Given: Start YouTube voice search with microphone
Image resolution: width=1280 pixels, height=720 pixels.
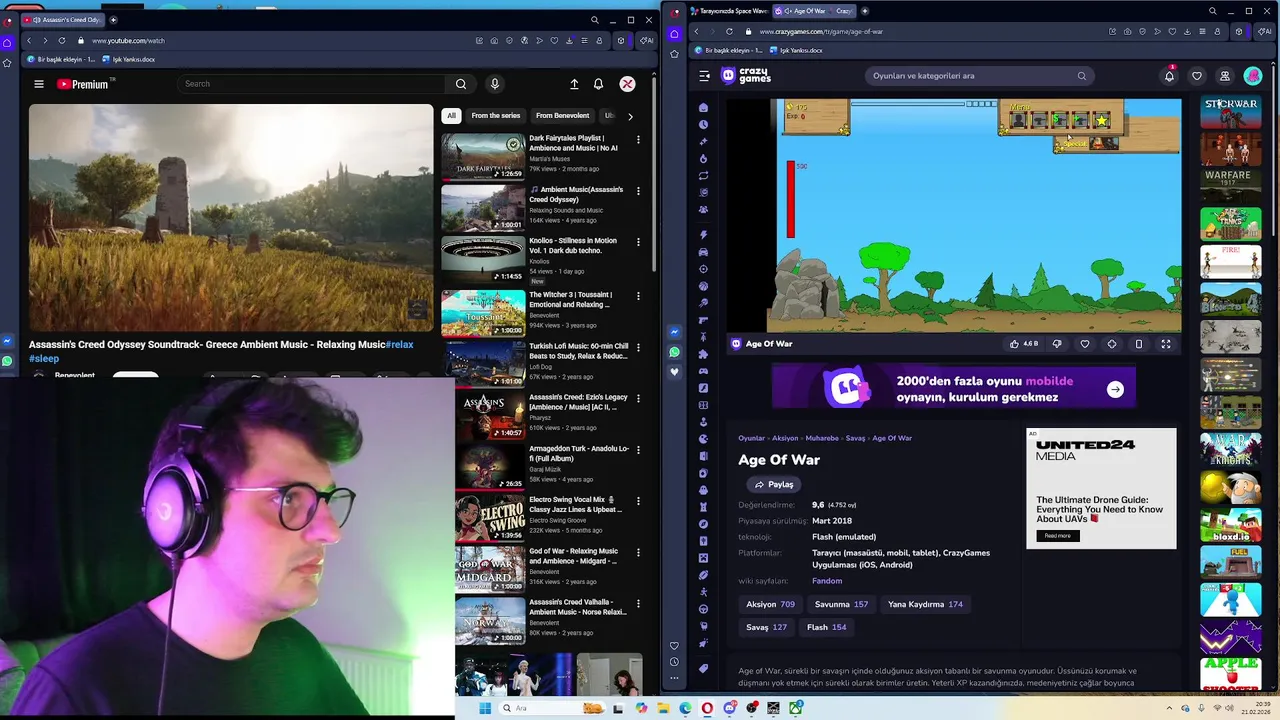Looking at the screenshot, I should [x=494, y=84].
